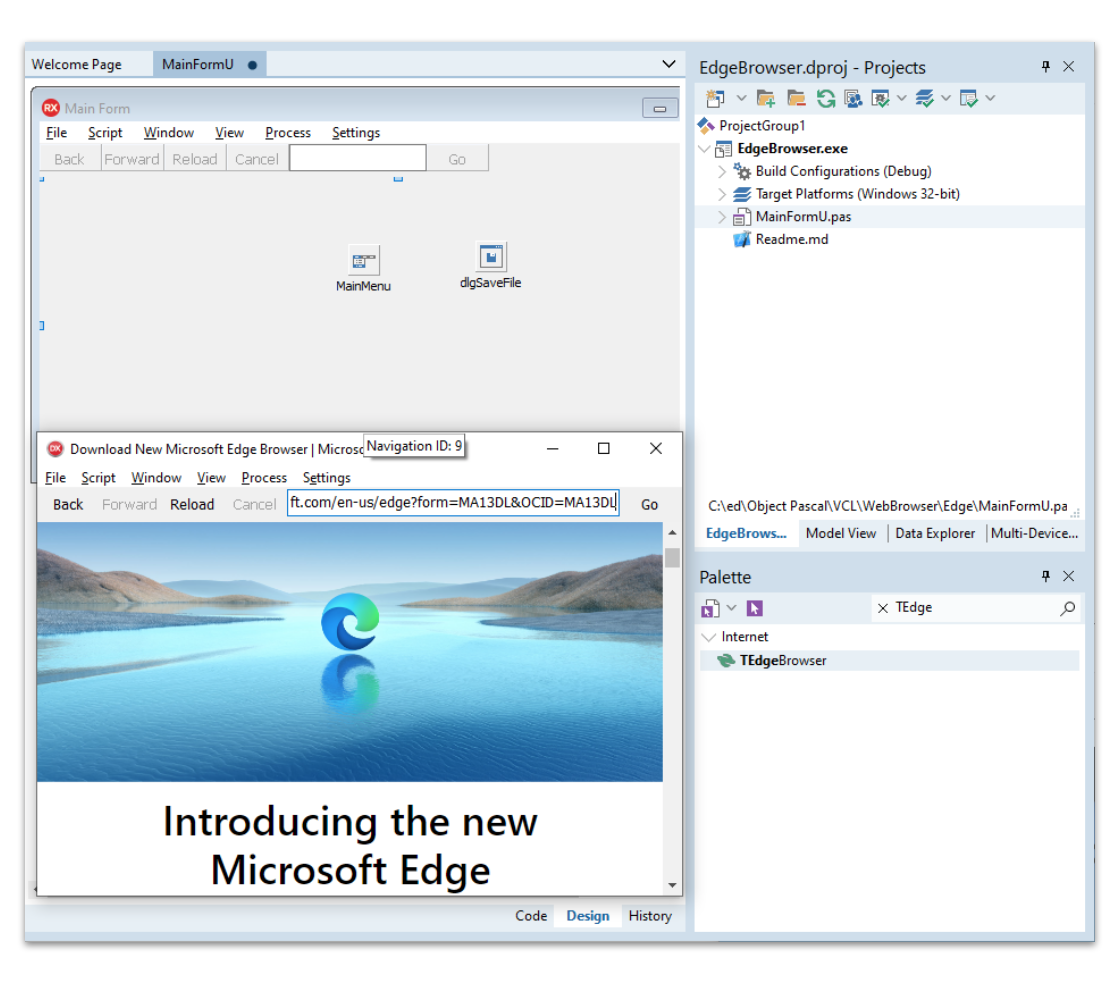The image size is (1116, 988).
Task: Click the designer form's empty address edit
Action: point(358,158)
